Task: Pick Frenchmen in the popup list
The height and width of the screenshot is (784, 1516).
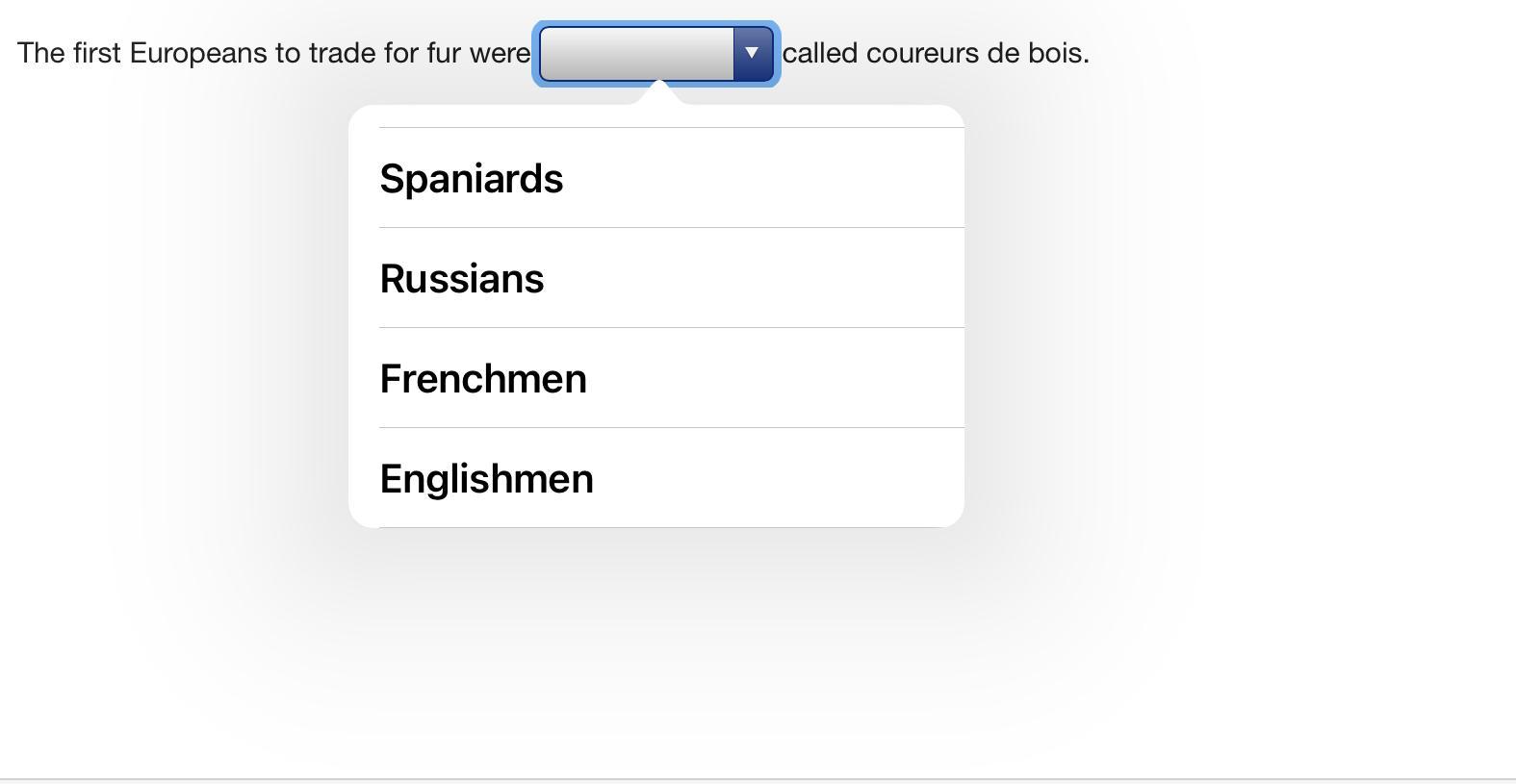Action: [x=483, y=379]
